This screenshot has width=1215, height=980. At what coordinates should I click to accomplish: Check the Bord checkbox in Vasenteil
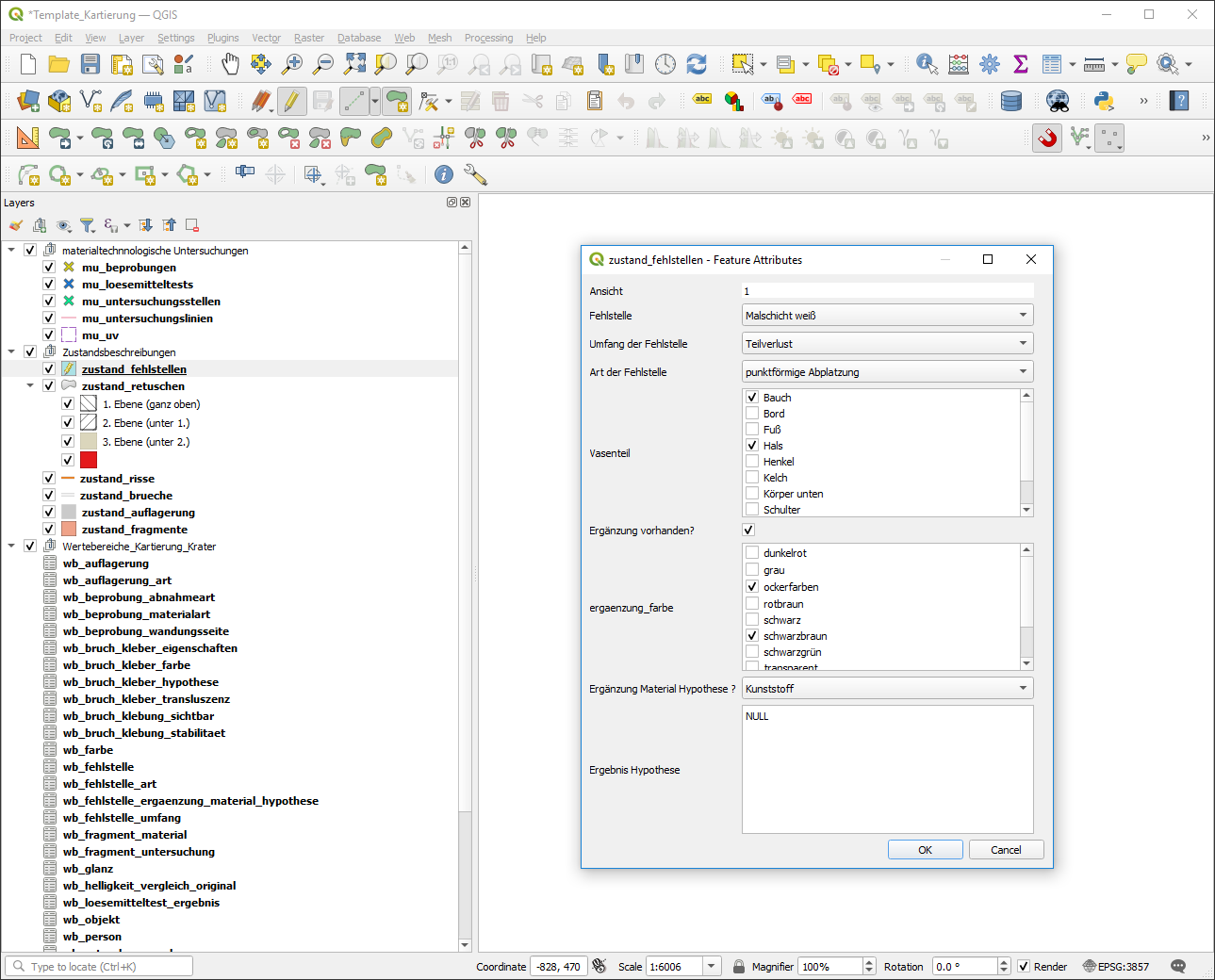click(752, 414)
